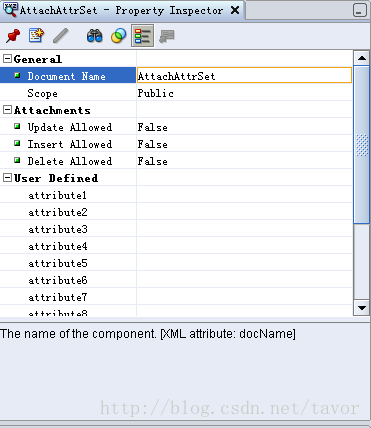
Task: Select the attribute5 row
Action: [x=176, y=263]
